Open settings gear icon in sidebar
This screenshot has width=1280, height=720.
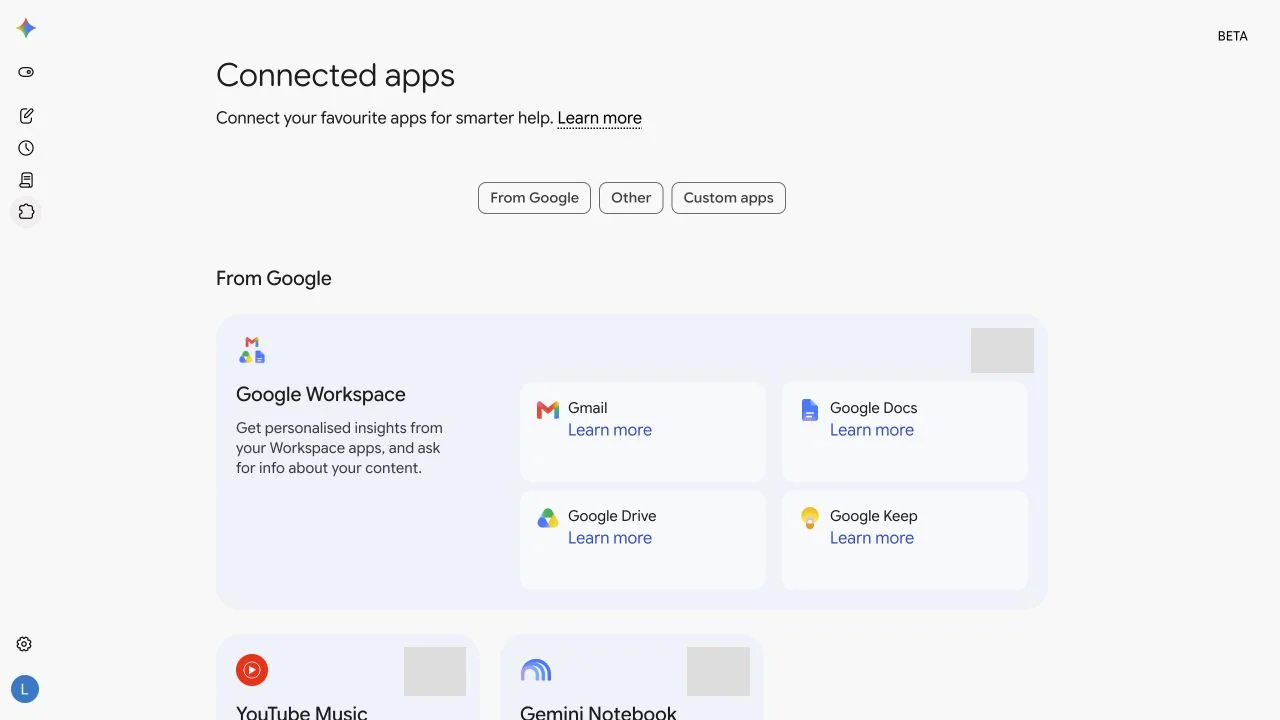click(x=25, y=644)
